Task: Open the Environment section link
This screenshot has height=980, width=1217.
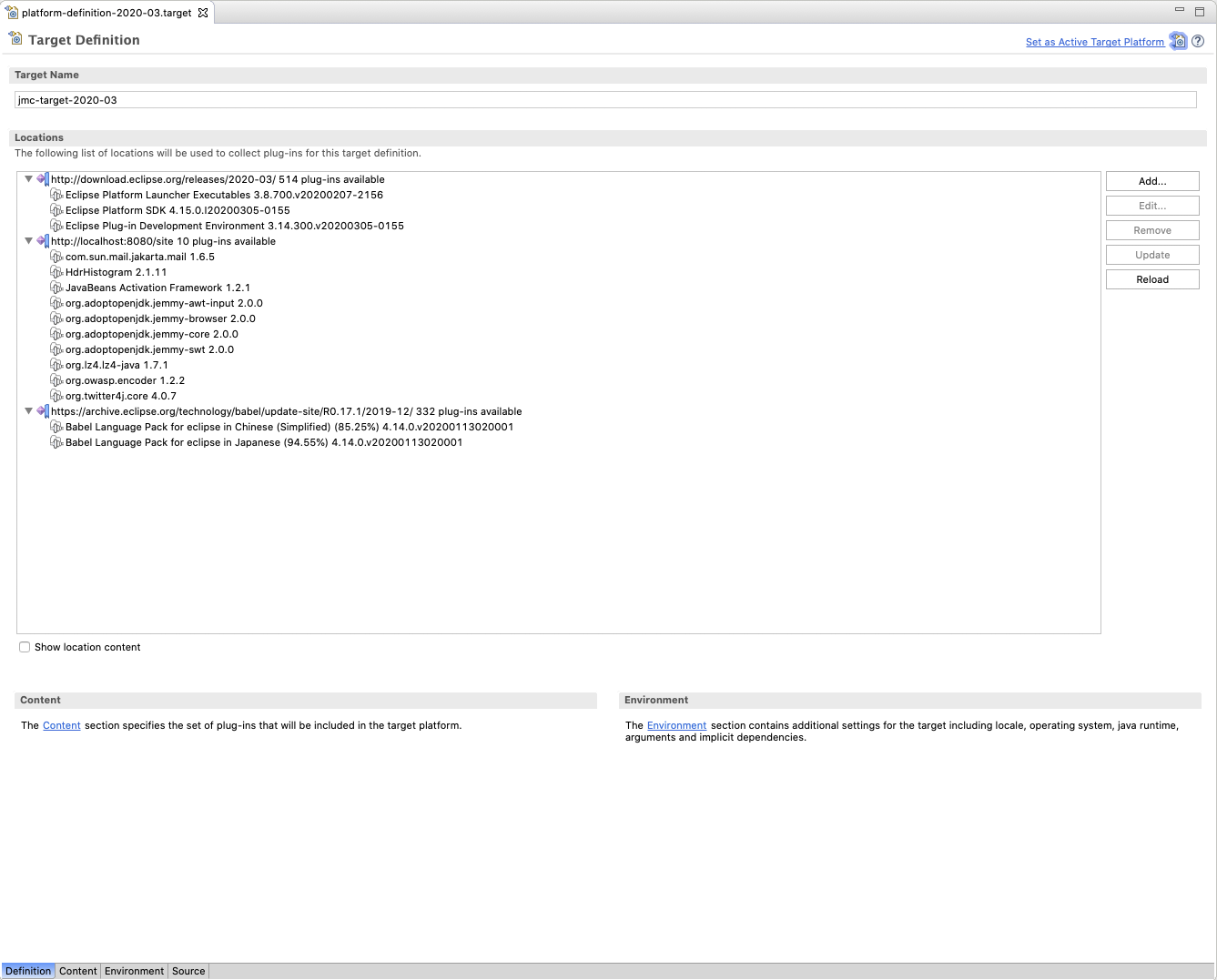Action: click(676, 725)
